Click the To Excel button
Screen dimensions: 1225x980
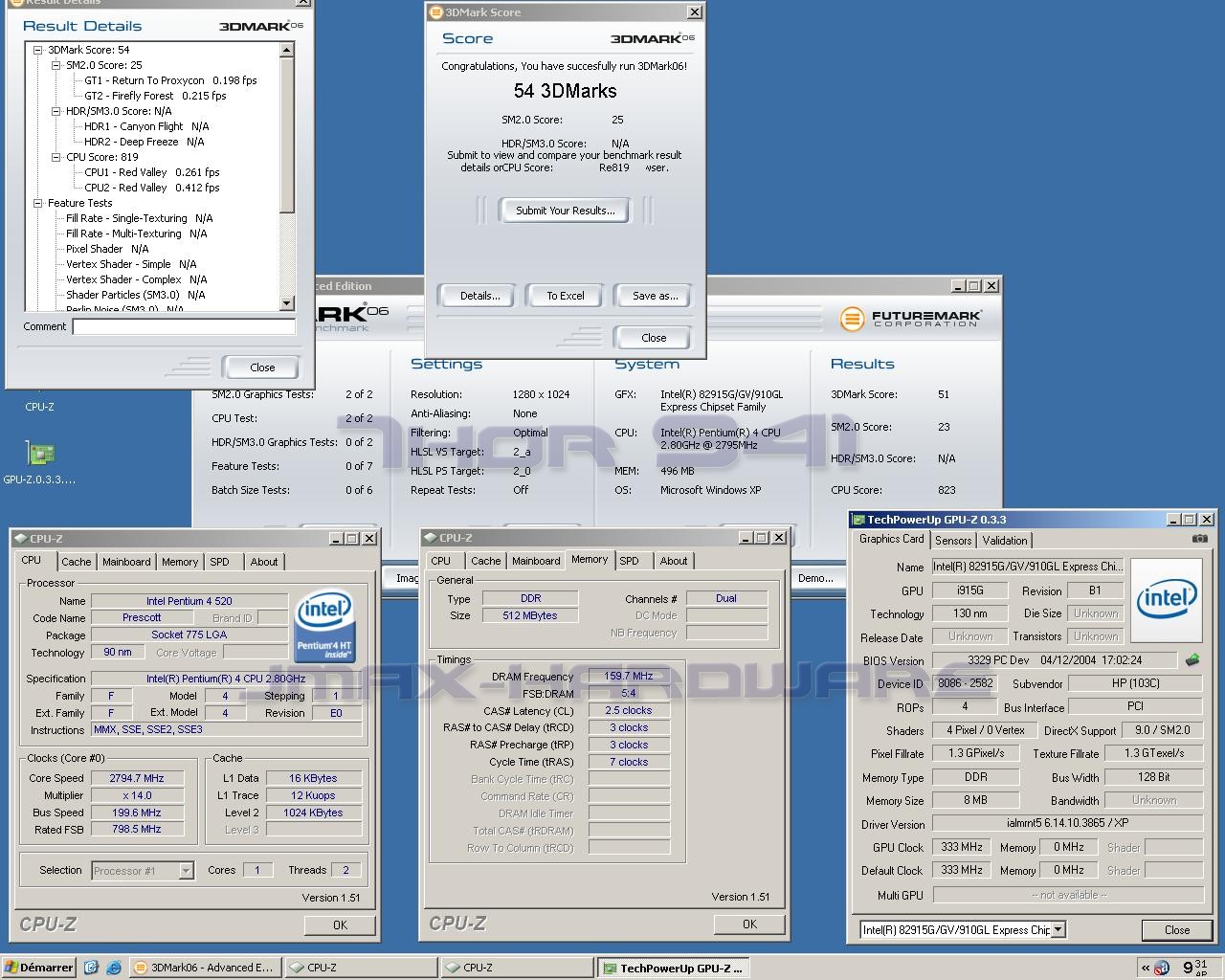coord(565,296)
